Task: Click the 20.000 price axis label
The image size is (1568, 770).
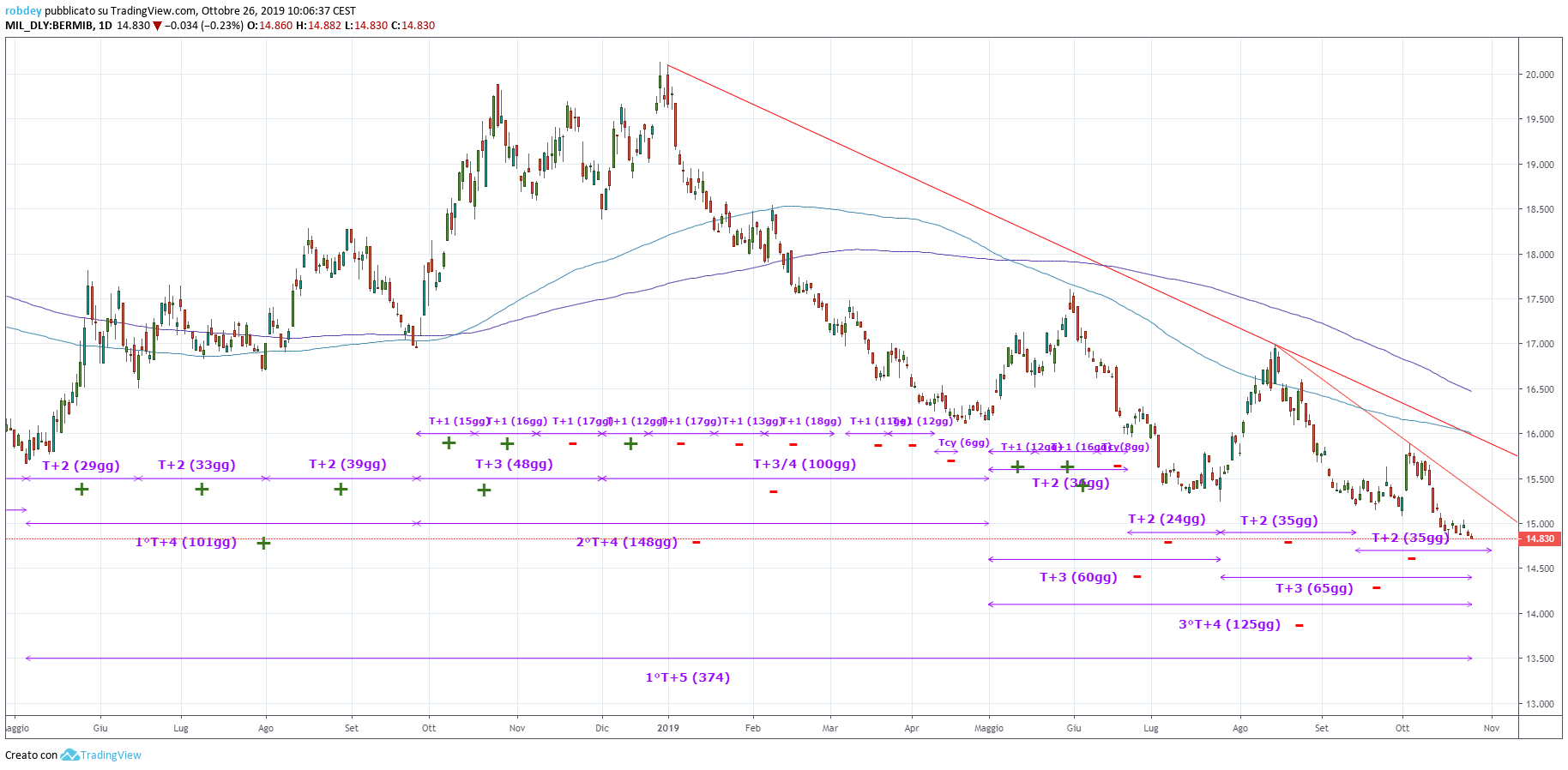Action: (1539, 75)
